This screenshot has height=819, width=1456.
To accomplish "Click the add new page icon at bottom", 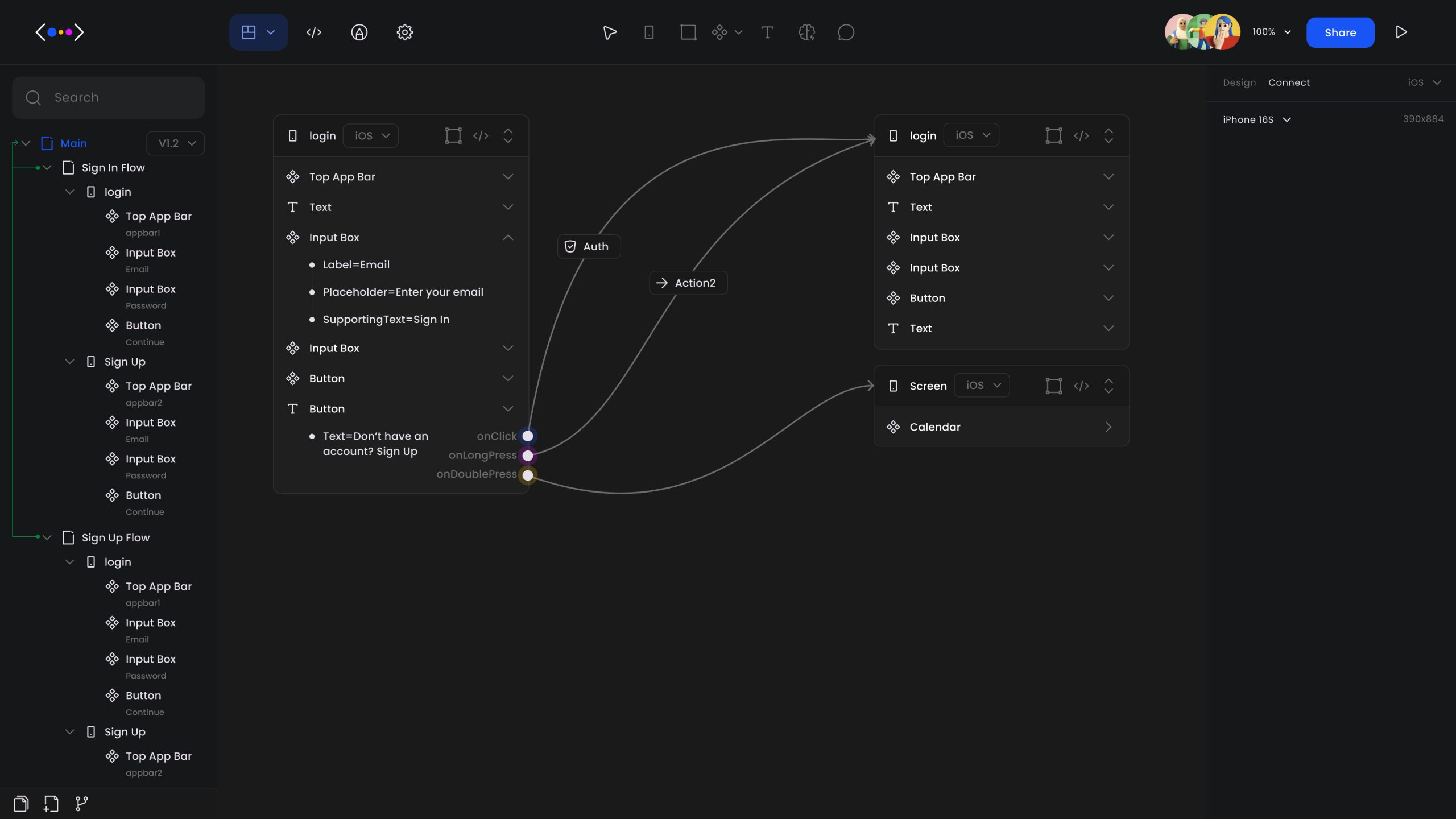I will click(x=51, y=804).
